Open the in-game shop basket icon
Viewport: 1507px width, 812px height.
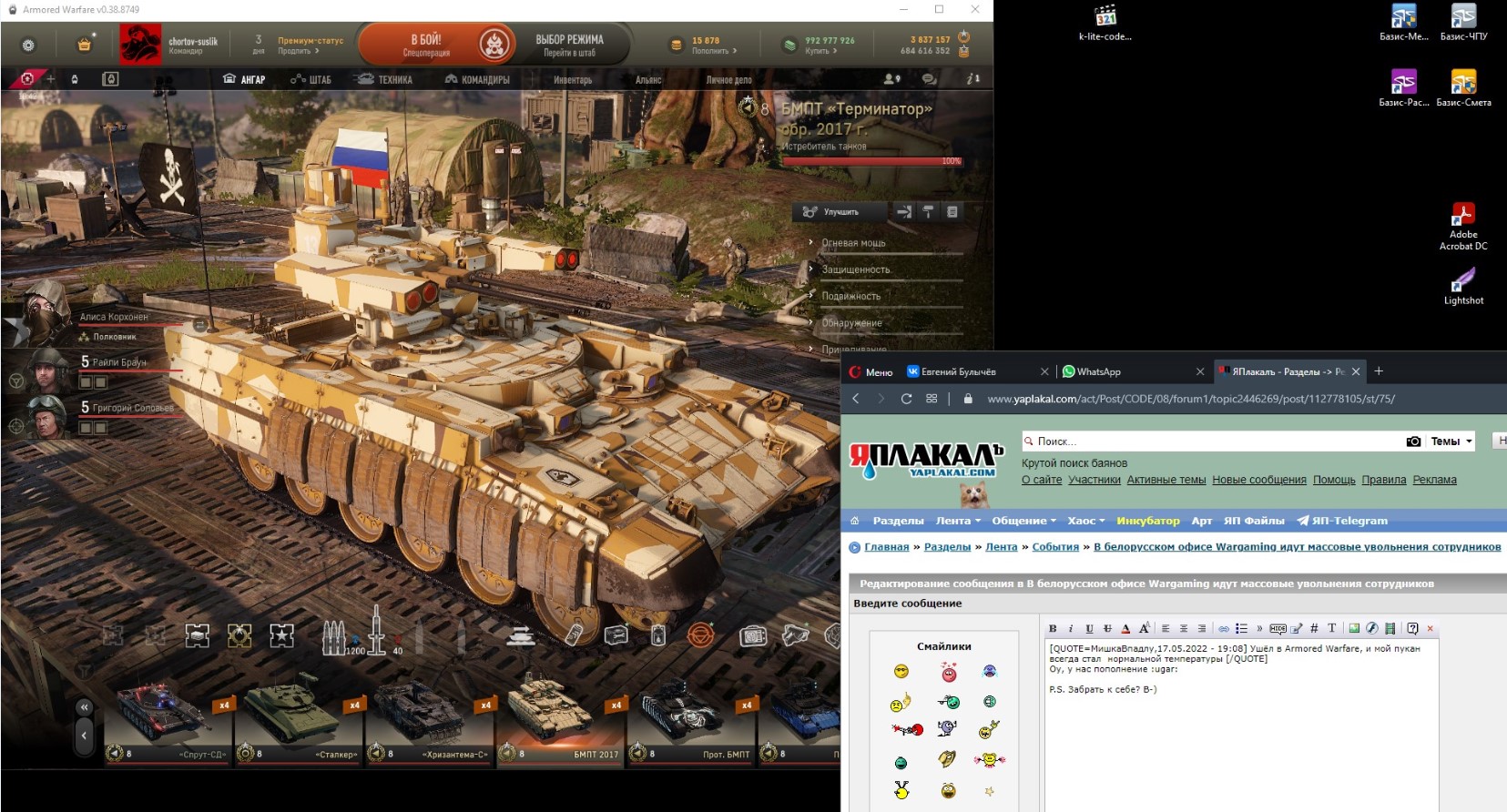point(85,45)
